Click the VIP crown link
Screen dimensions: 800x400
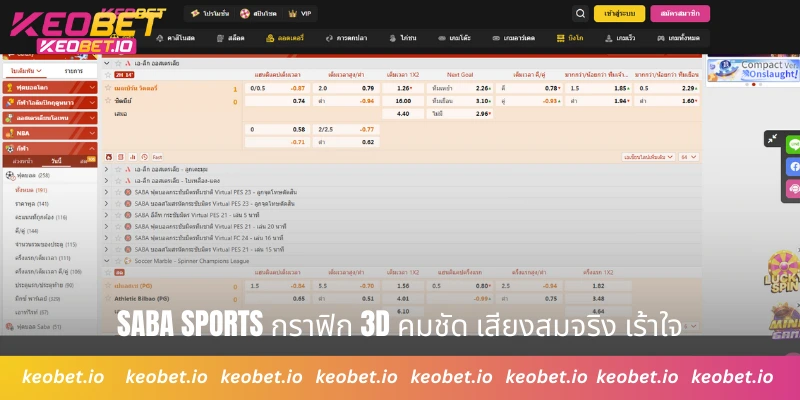click(300, 14)
